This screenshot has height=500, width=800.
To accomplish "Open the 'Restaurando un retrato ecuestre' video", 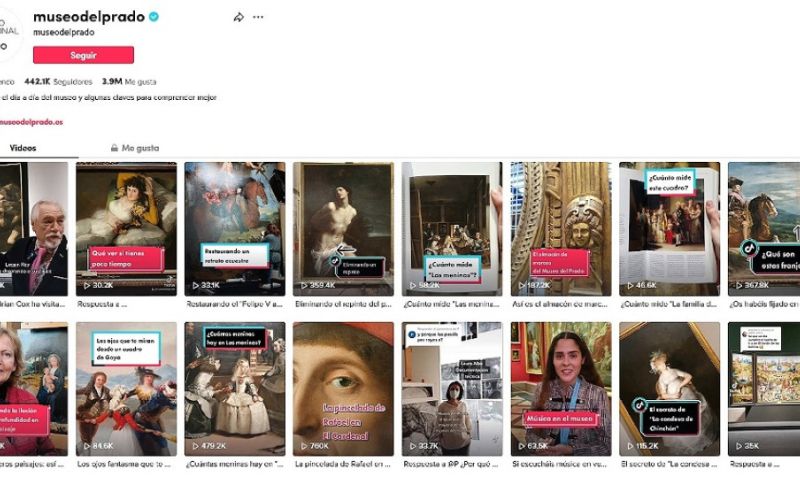I will 235,229.
